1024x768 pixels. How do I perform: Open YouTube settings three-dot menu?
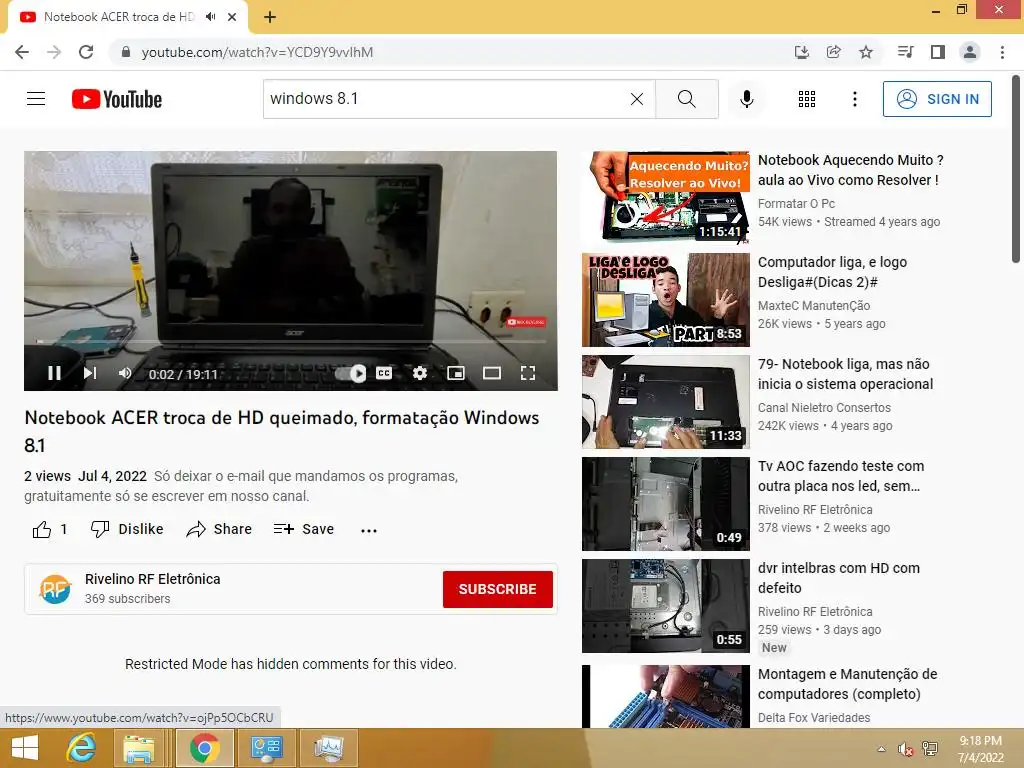(x=854, y=99)
